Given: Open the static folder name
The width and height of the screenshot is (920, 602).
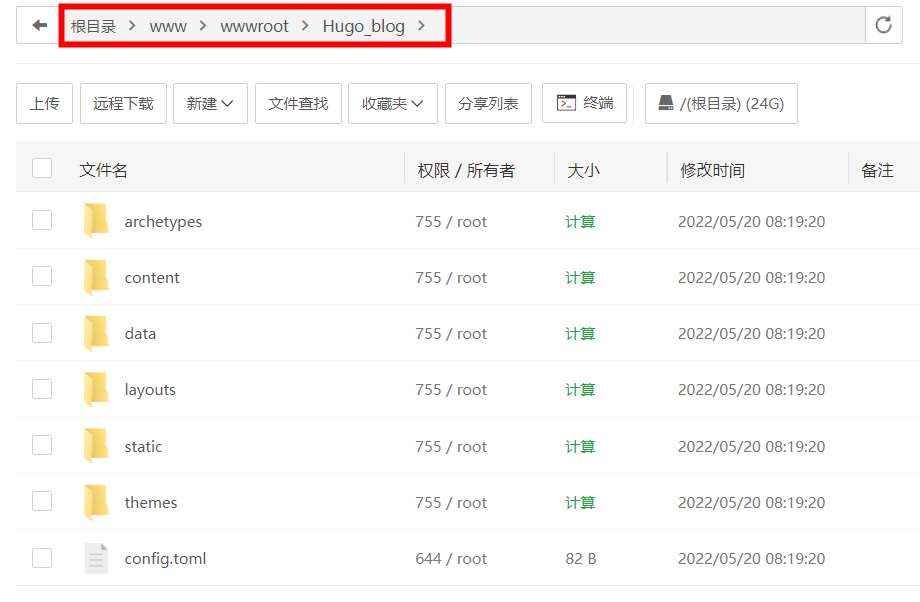Looking at the screenshot, I should point(143,447).
